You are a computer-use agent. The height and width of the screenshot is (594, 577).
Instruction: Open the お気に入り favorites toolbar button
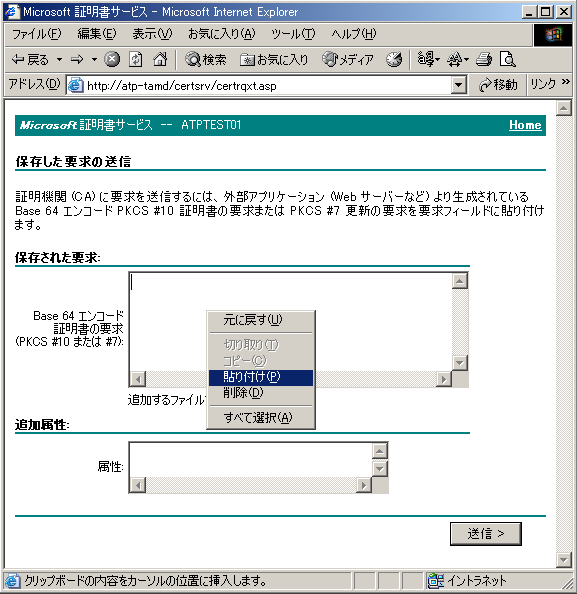274,59
